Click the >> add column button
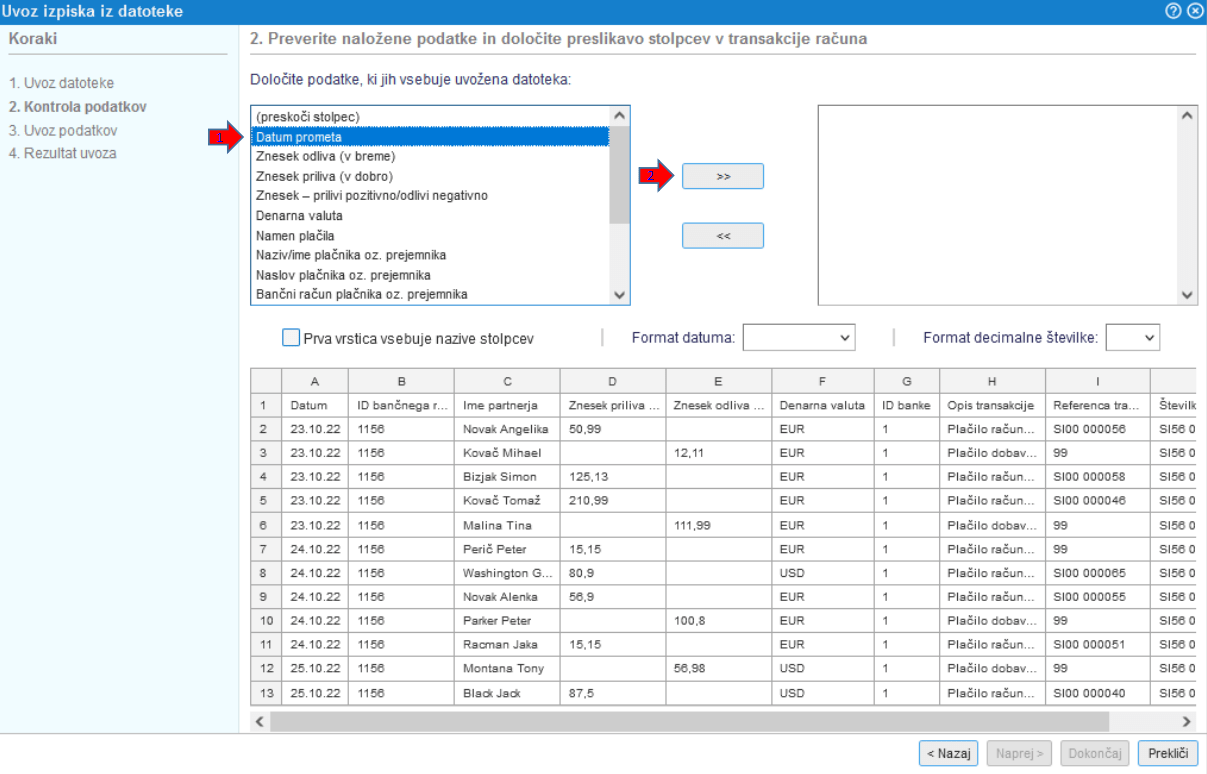Screen dimensions: 1207x774 [x=722, y=176]
